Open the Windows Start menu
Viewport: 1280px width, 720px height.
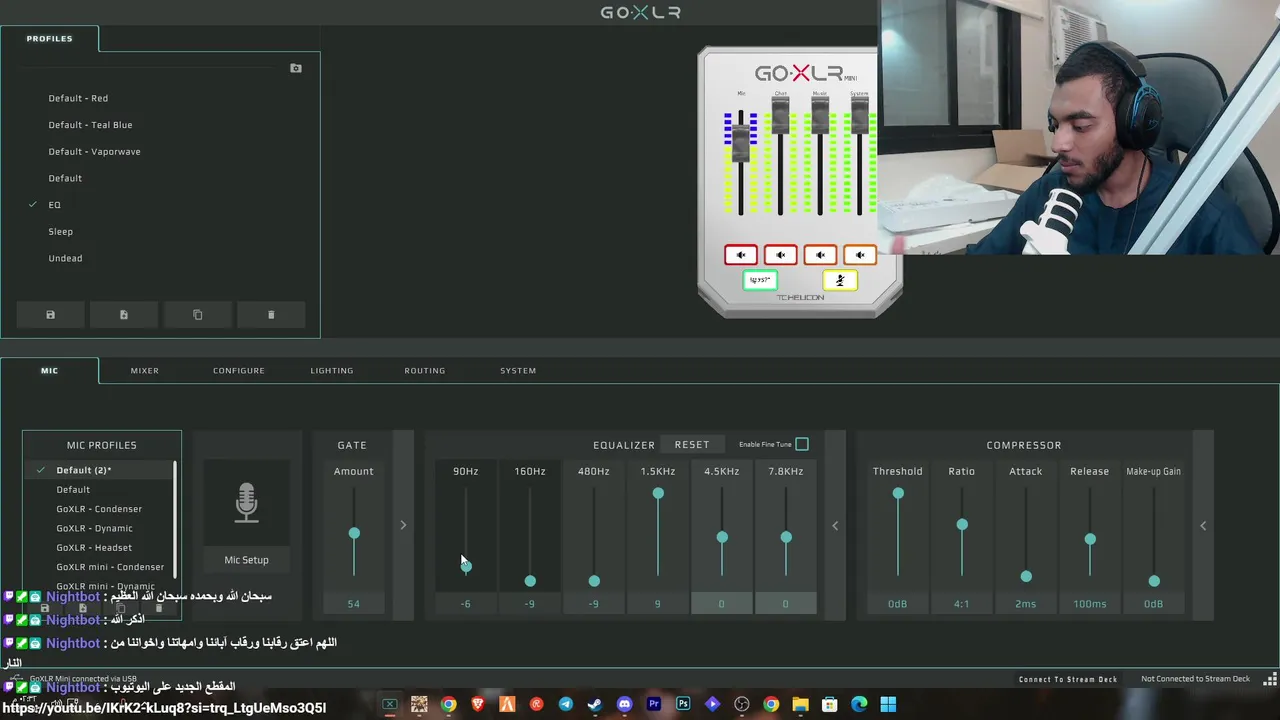(888, 704)
